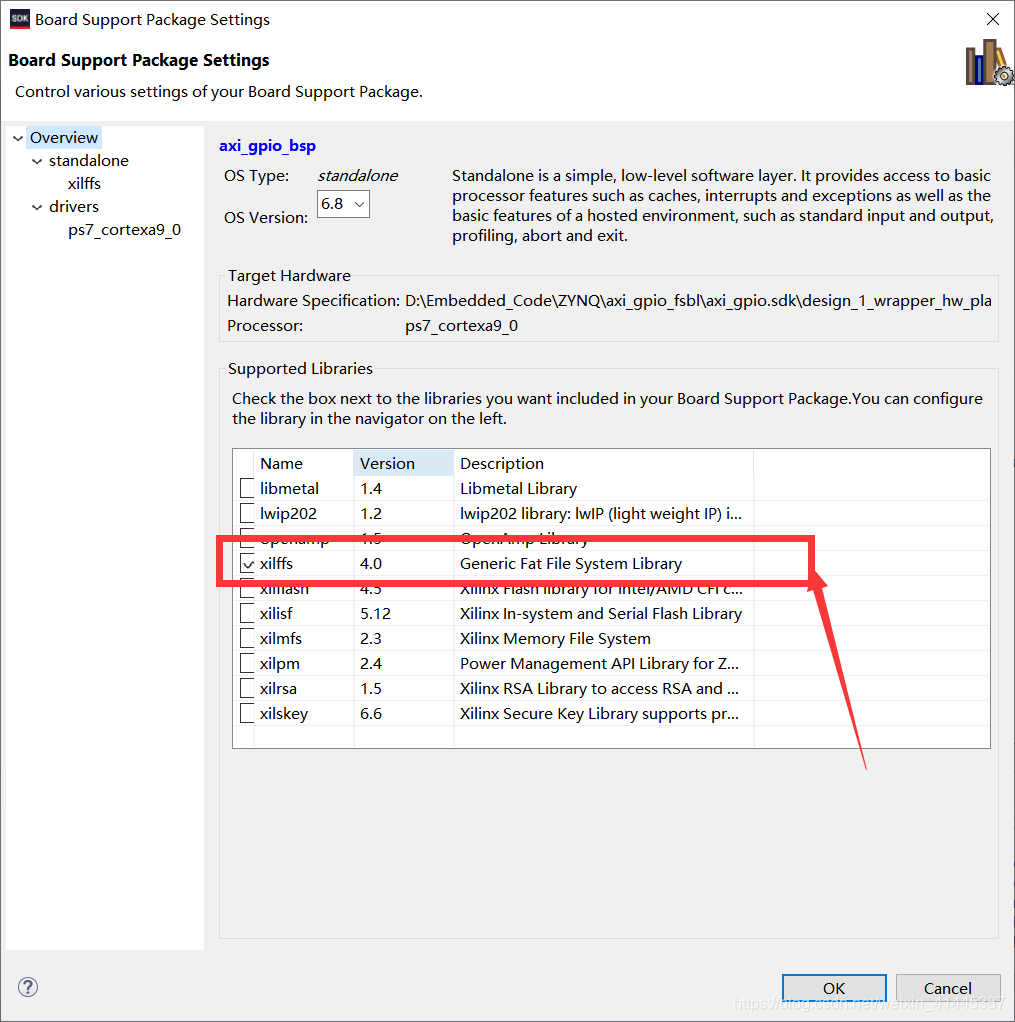Screen dimensions: 1015x1022
Task: Select xilffs in the navigator tree
Action: click(84, 183)
